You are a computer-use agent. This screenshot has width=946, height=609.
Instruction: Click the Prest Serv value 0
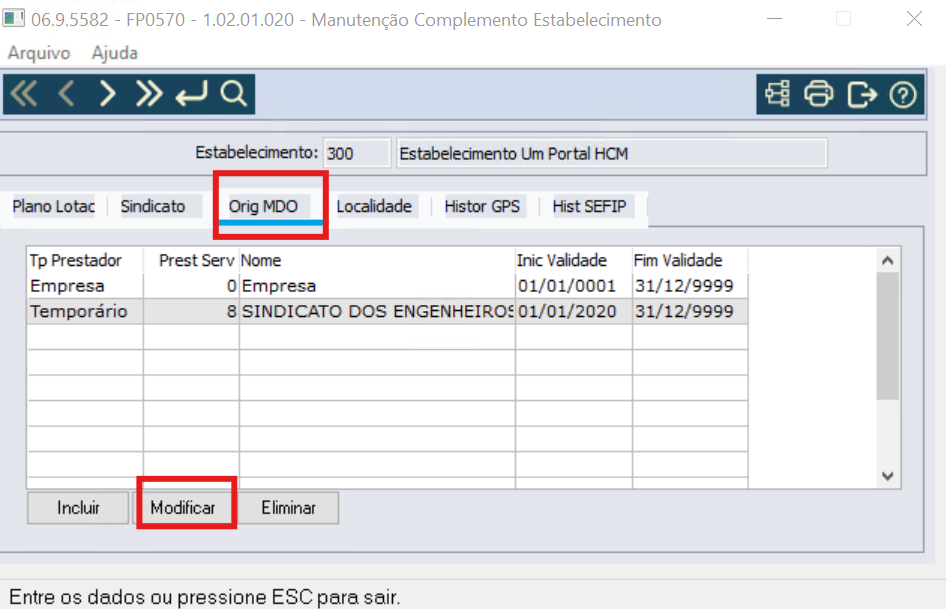click(x=191, y=285)
